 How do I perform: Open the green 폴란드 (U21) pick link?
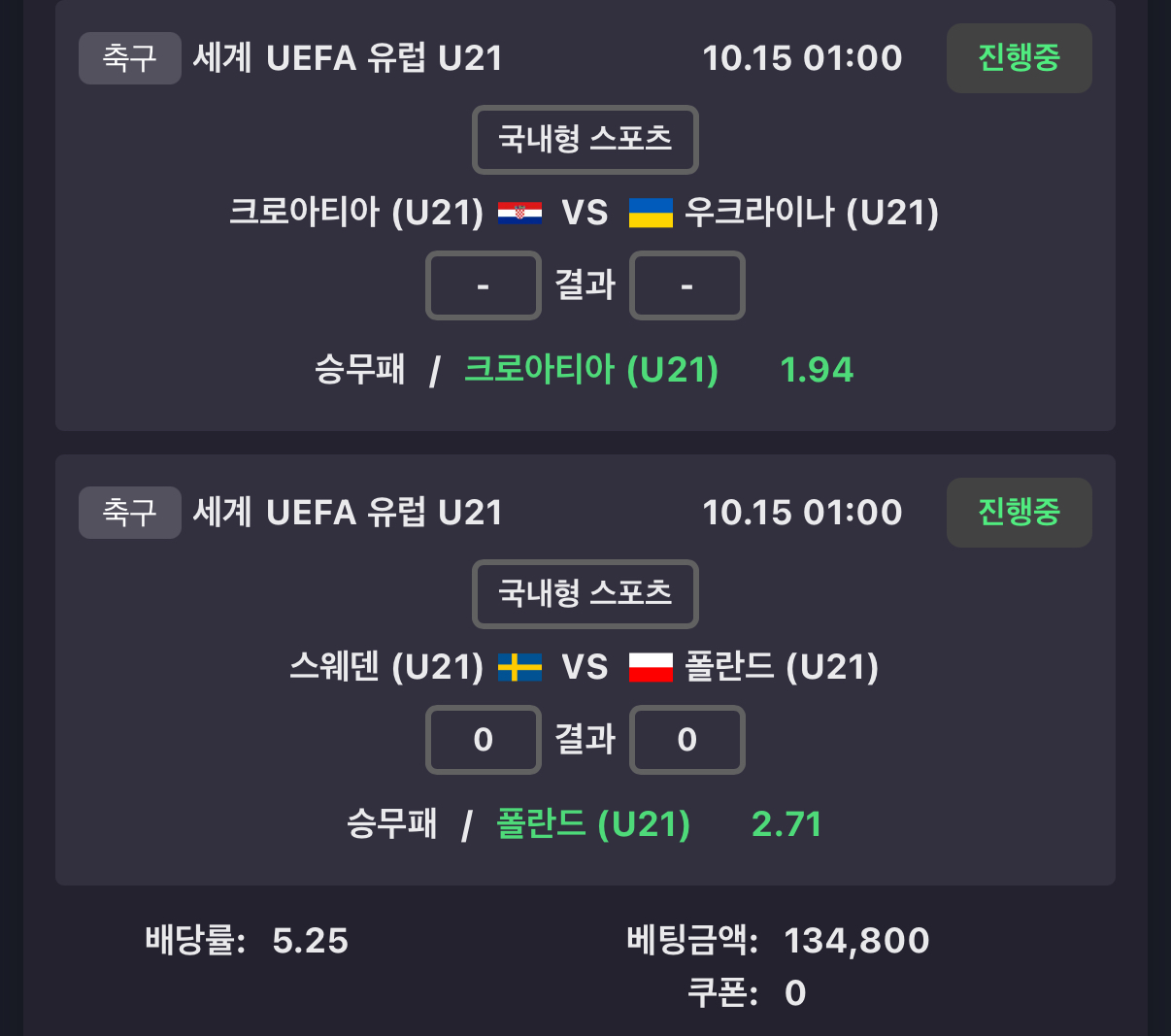tap(593, 824)
